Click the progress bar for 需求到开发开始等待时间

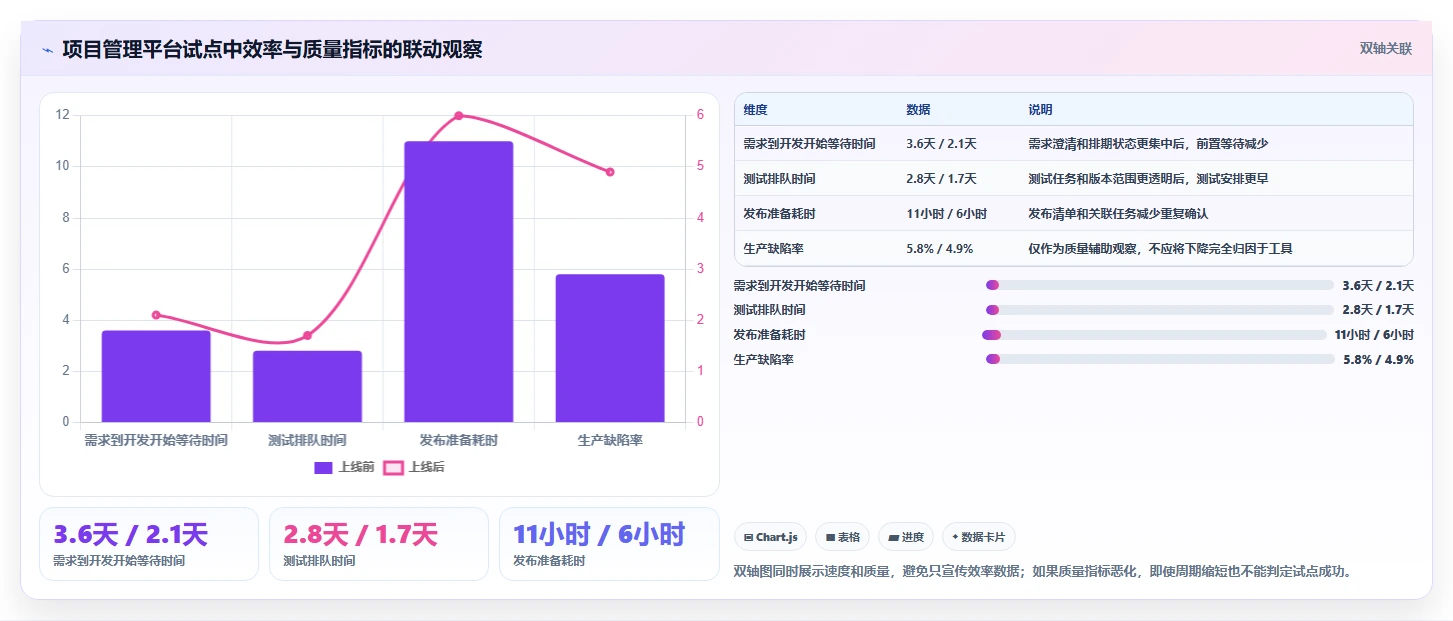[x=1160, y=285]
